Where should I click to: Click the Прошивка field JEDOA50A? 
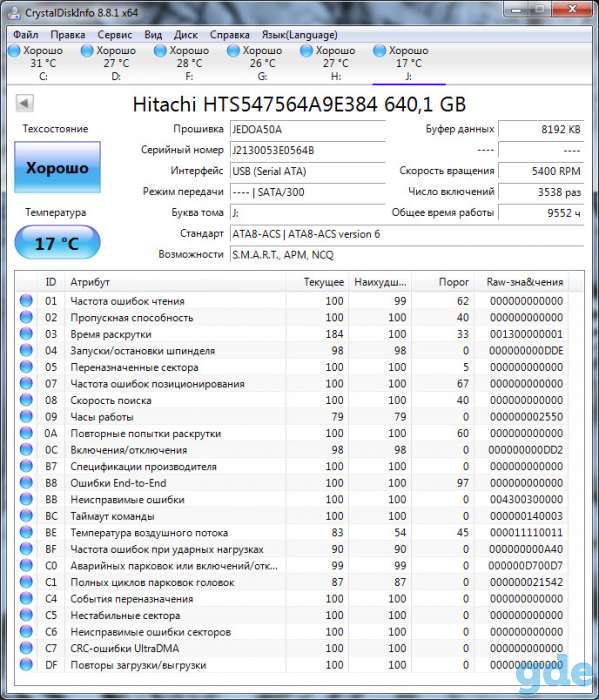(x=308, y=129)
